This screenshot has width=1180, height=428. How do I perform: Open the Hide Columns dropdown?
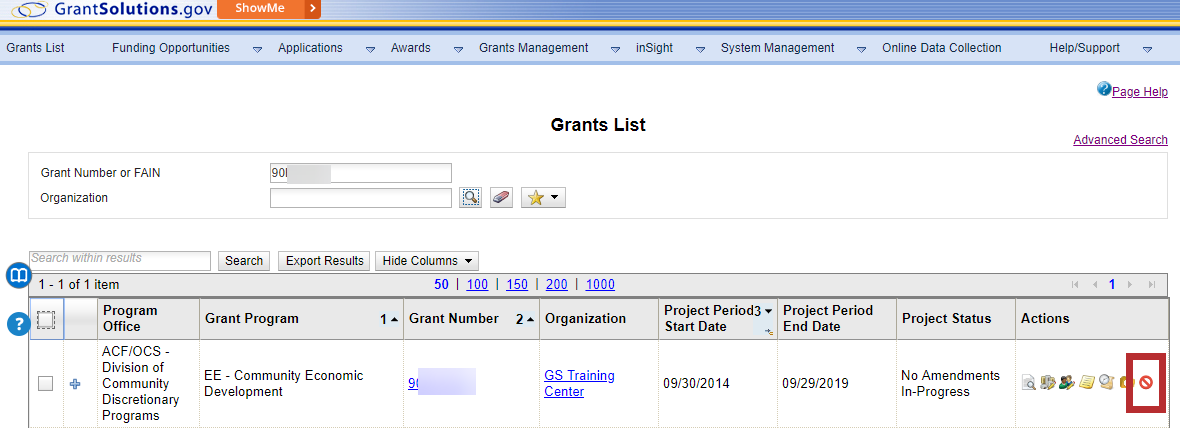coord(426,261)
